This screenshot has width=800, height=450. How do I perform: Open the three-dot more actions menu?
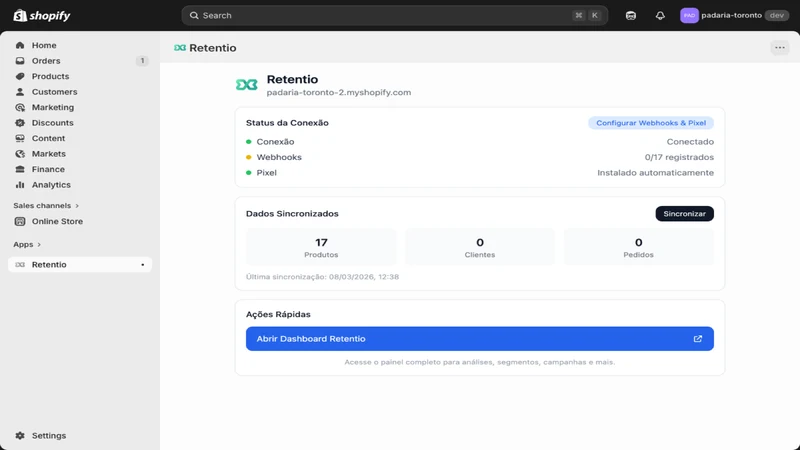(x=780, y=47)
